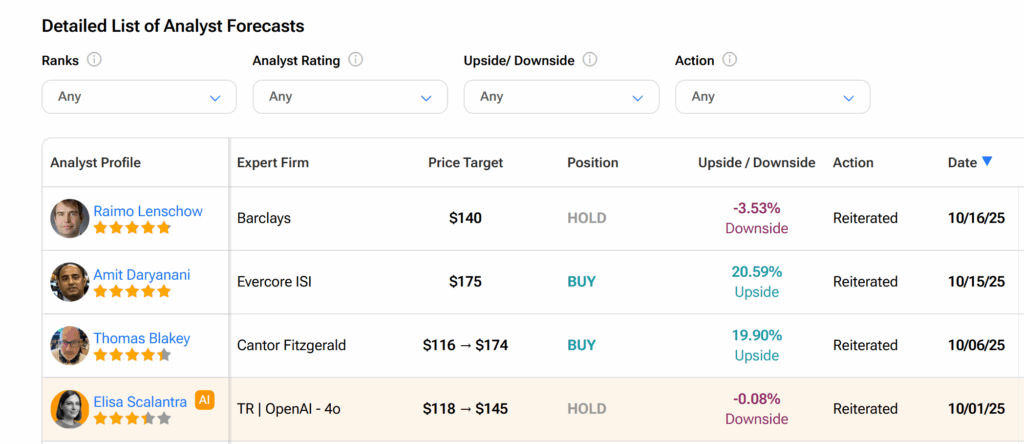Click info icon next to Ranks
The height and width of the screenshot is (444, 1024).
pyautogui.click(x=94, y=60)
